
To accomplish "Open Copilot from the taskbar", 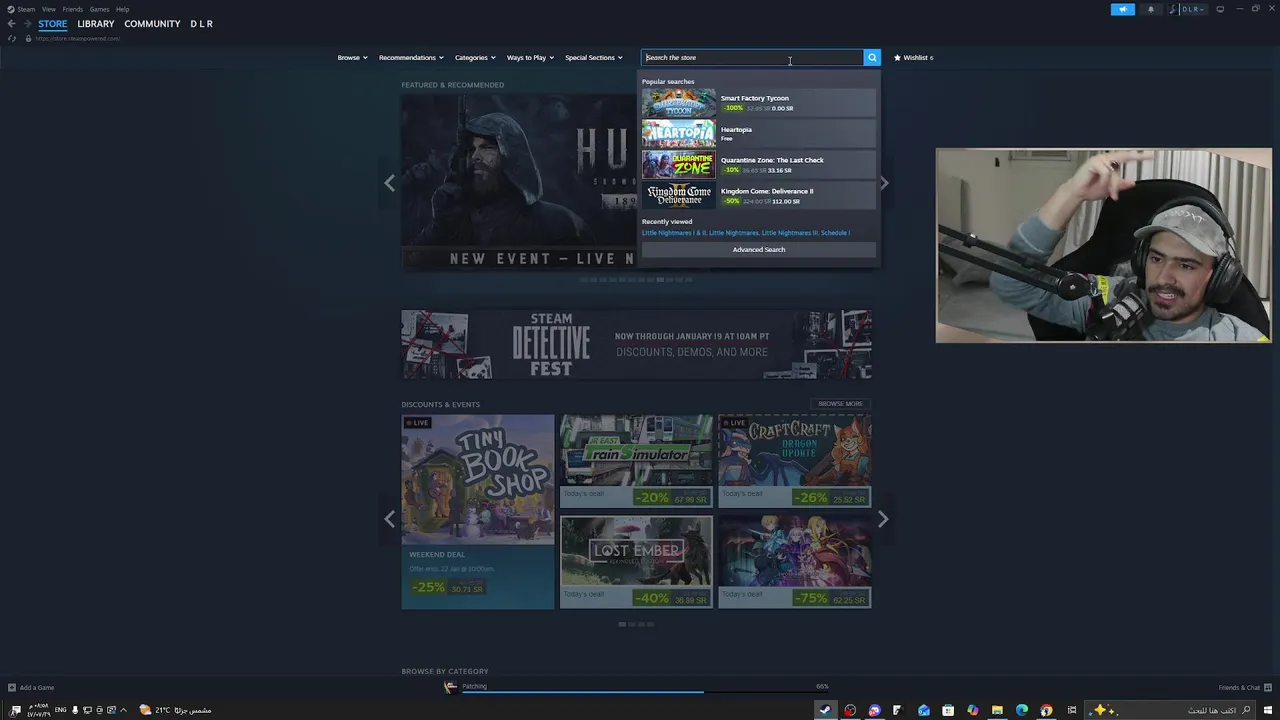I will tap(973, 710).
